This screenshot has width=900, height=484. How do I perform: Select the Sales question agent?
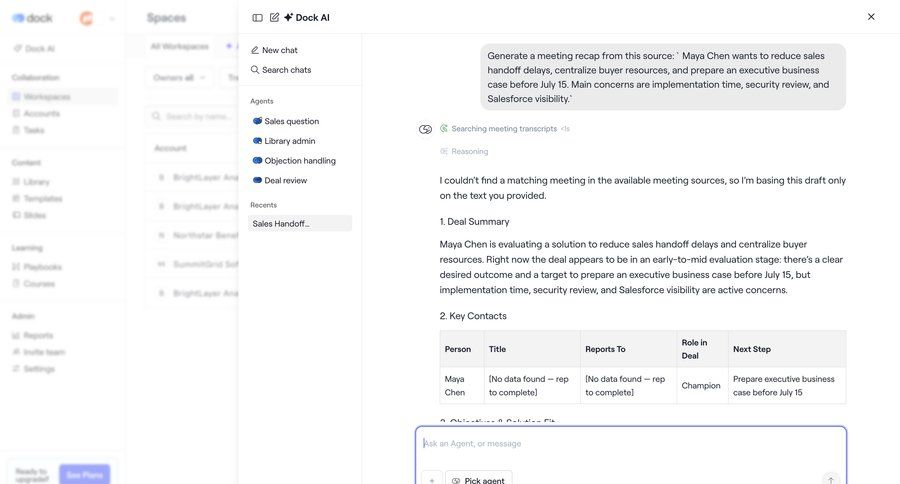pyautogui.click(x=286, y=121)
